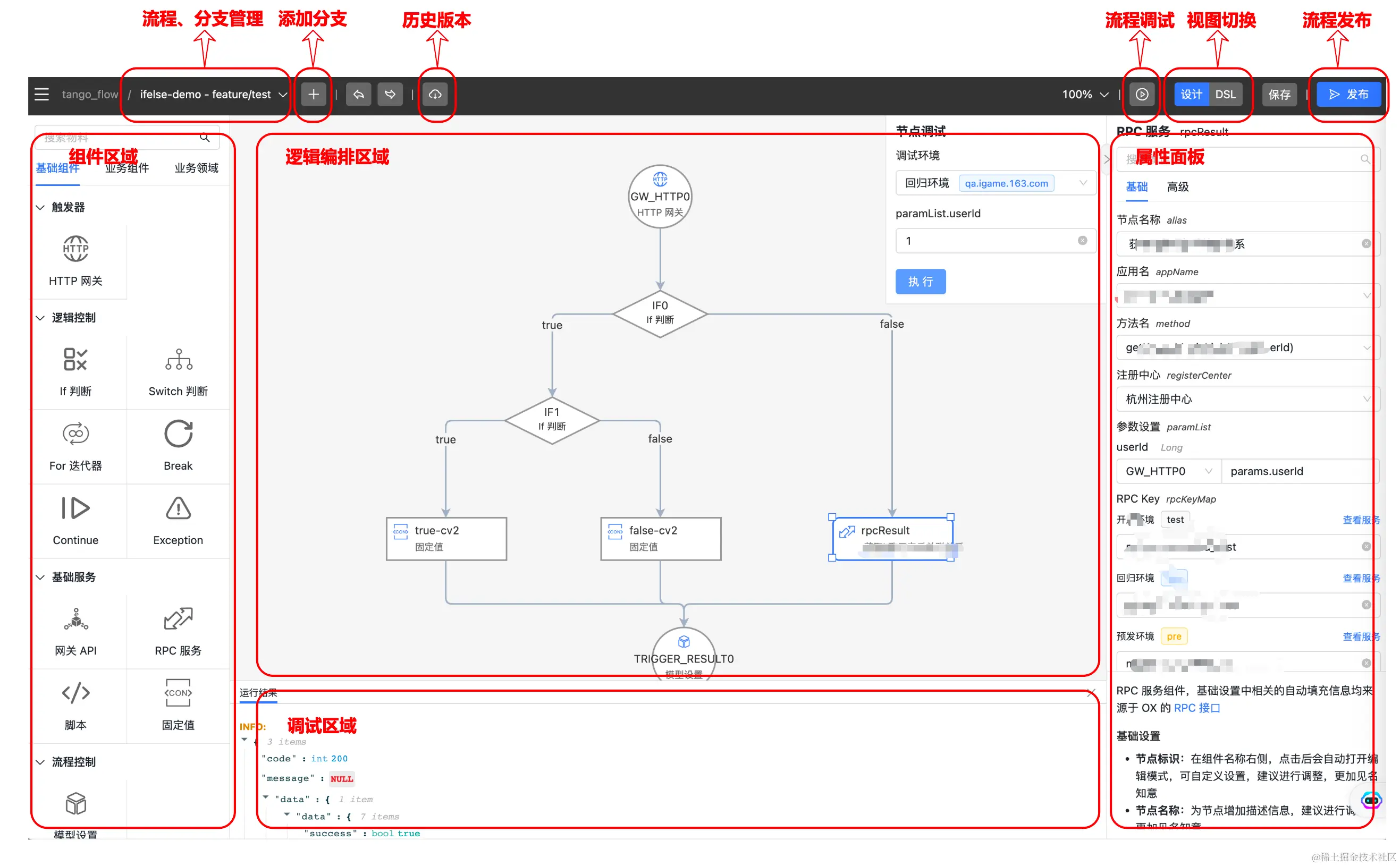Click 查看服务 link for 预发环境
The width and height of the screenshot is (1400, 866).
1361,636
